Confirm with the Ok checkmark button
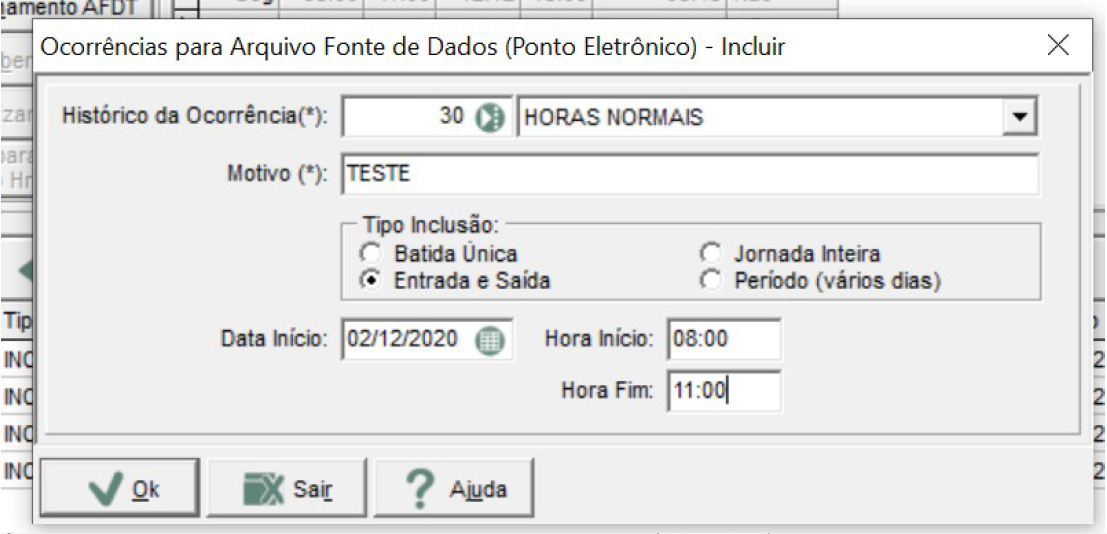1107x534 pixels. (120, 490)
